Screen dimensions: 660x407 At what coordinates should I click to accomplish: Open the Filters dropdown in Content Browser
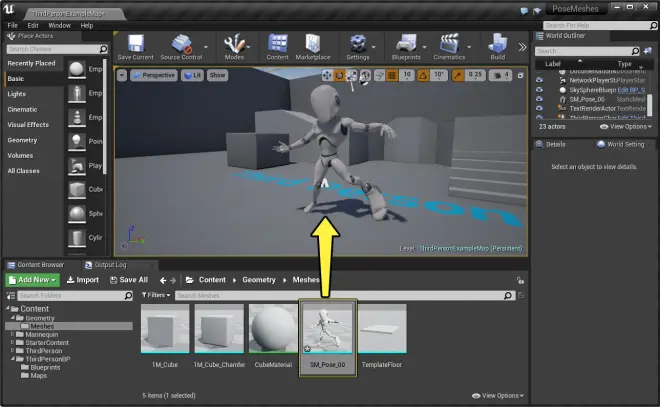156,295
